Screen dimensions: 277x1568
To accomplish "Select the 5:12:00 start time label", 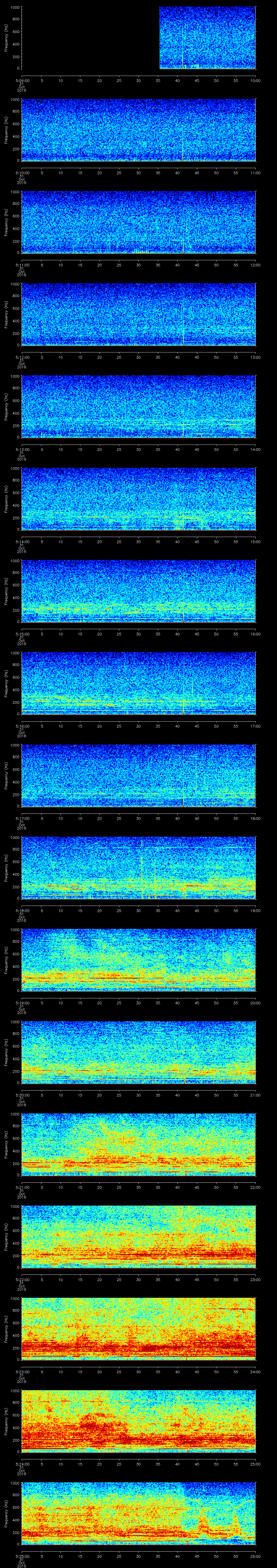I will pos(22,357).
